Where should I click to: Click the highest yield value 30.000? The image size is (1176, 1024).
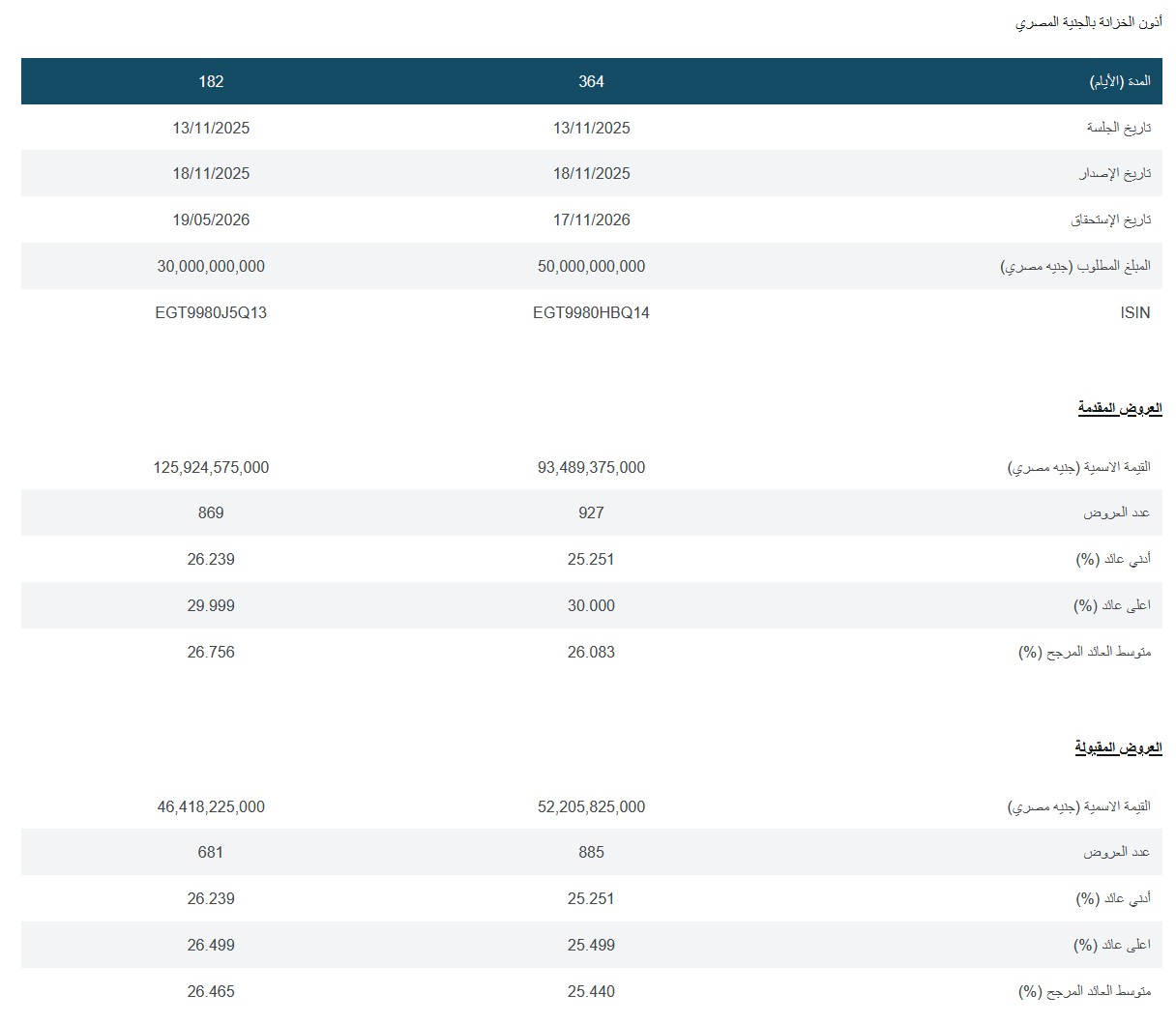click(591, 605)
